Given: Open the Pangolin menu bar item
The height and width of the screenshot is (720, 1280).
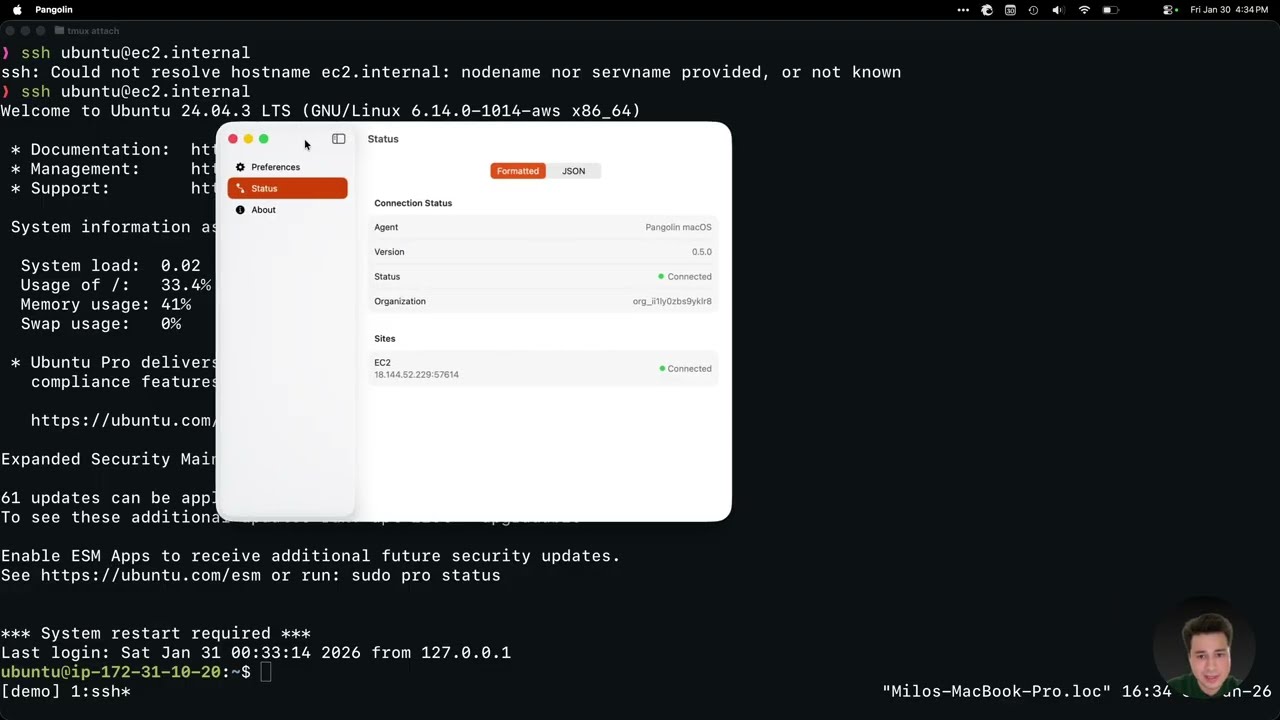Looking at the screenshot, I should (x=53, y=10).
